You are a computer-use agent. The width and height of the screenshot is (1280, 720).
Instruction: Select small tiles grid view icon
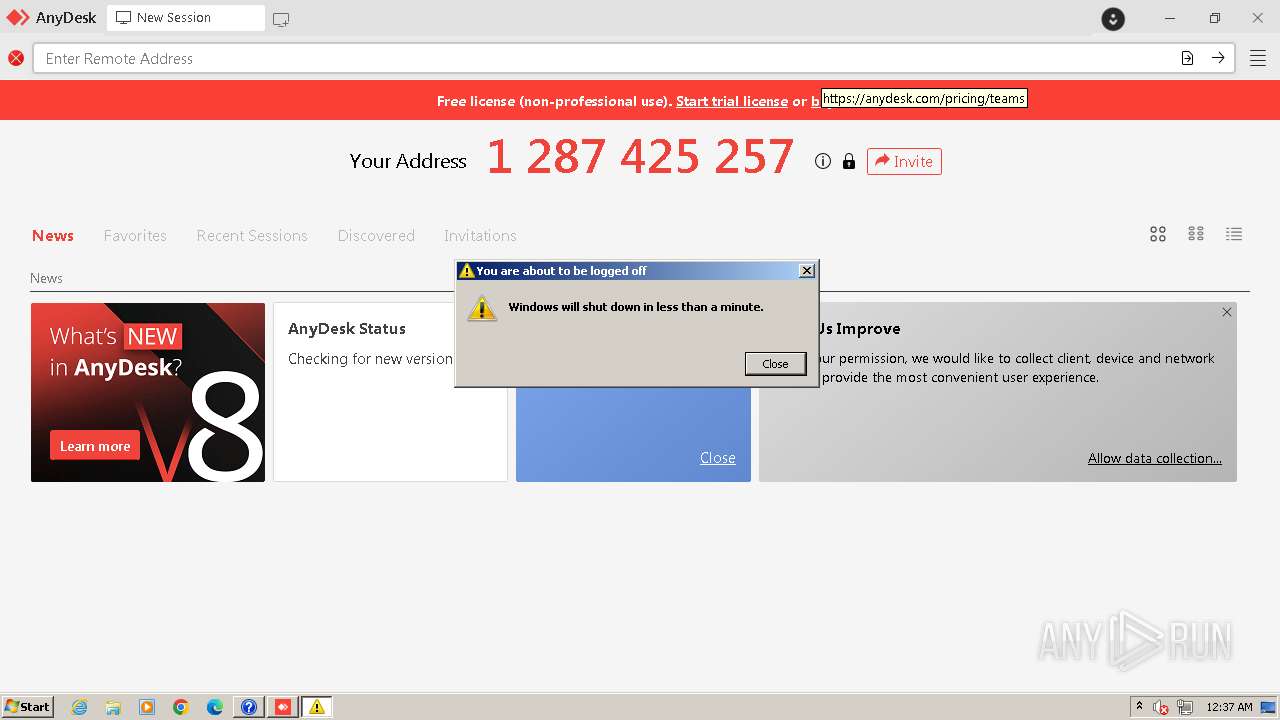pyautogui.click(x=1196, y=234)
